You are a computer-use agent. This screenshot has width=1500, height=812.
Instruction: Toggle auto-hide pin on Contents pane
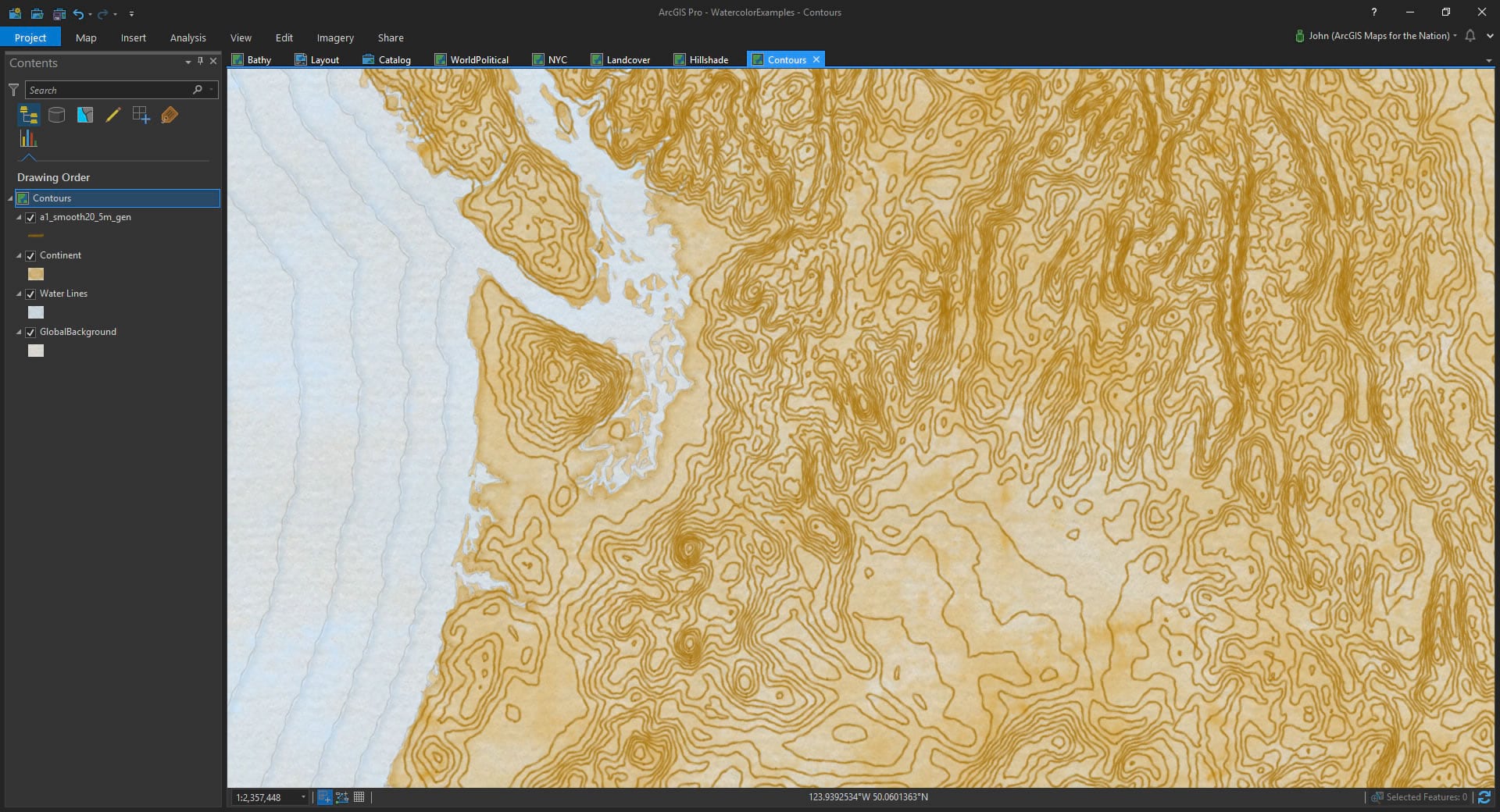pyautogui.click(x=201, y=61)
